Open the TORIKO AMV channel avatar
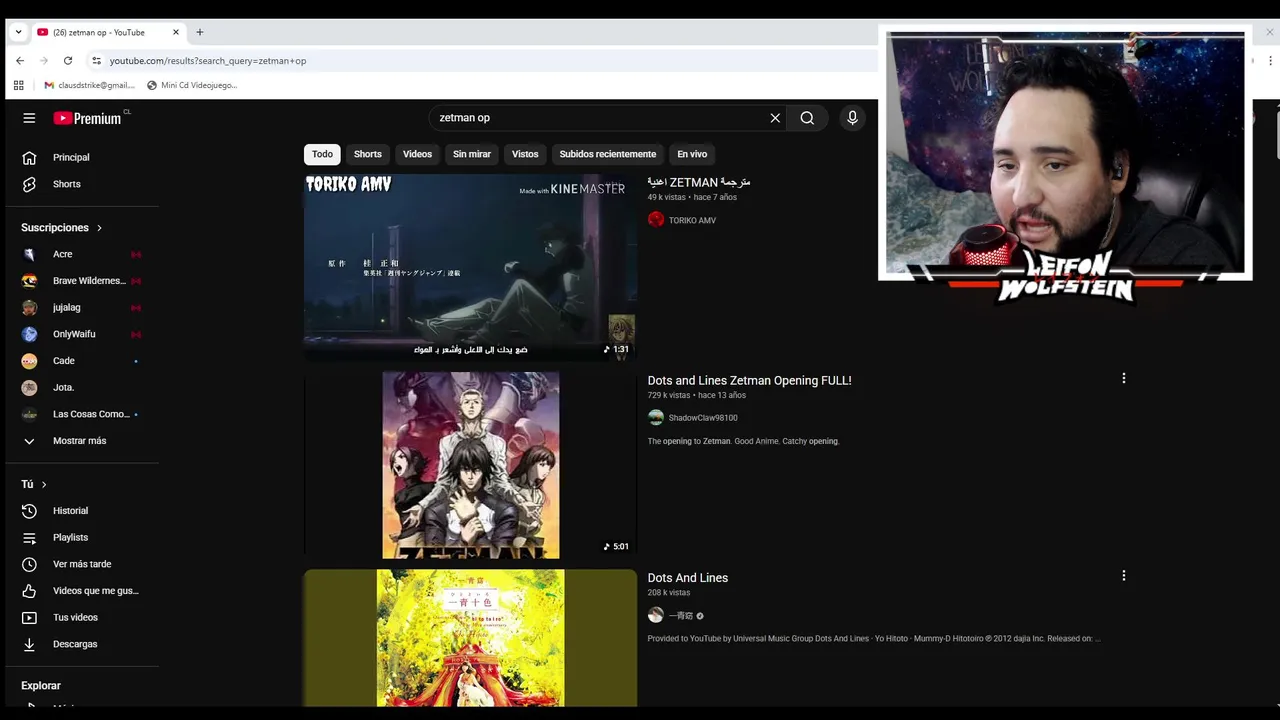This screenshot has height=720, width=1280. [656, 220]
